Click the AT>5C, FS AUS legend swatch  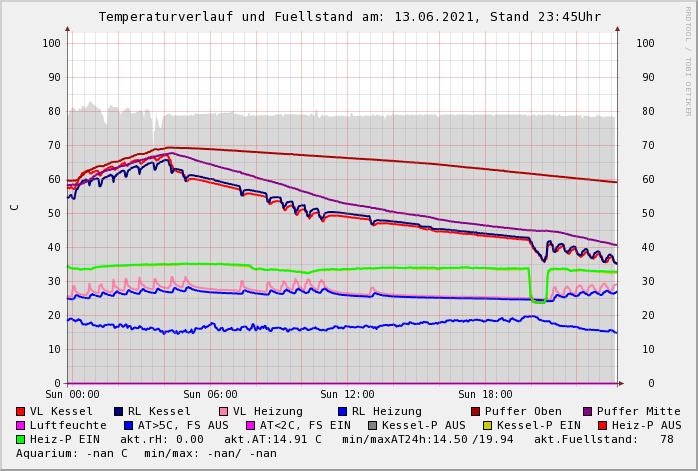point(129,426)
